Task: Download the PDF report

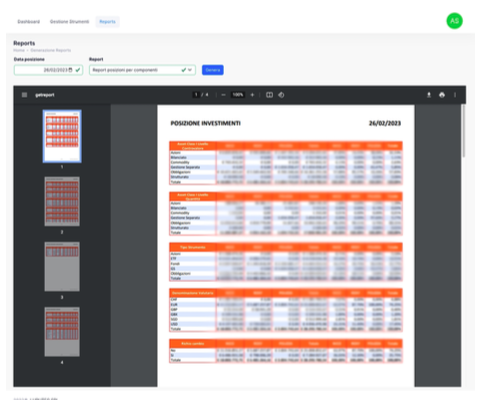Action: tap(429, 95)
